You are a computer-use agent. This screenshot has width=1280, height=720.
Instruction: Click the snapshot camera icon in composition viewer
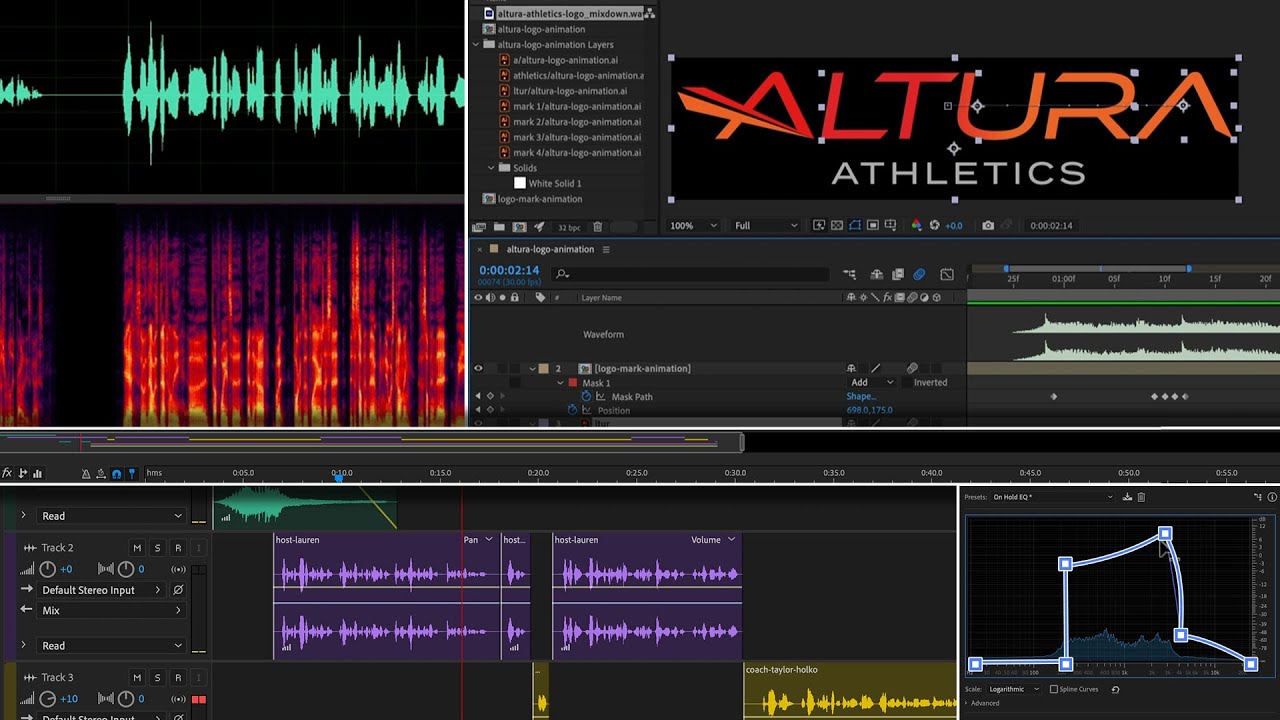pos(988,226)
